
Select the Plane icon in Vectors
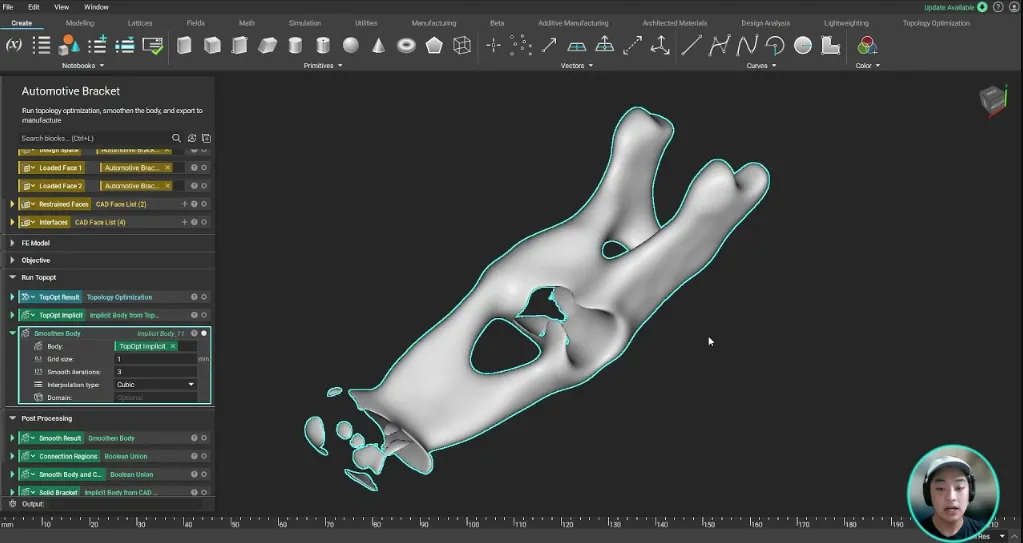(577, 46)
